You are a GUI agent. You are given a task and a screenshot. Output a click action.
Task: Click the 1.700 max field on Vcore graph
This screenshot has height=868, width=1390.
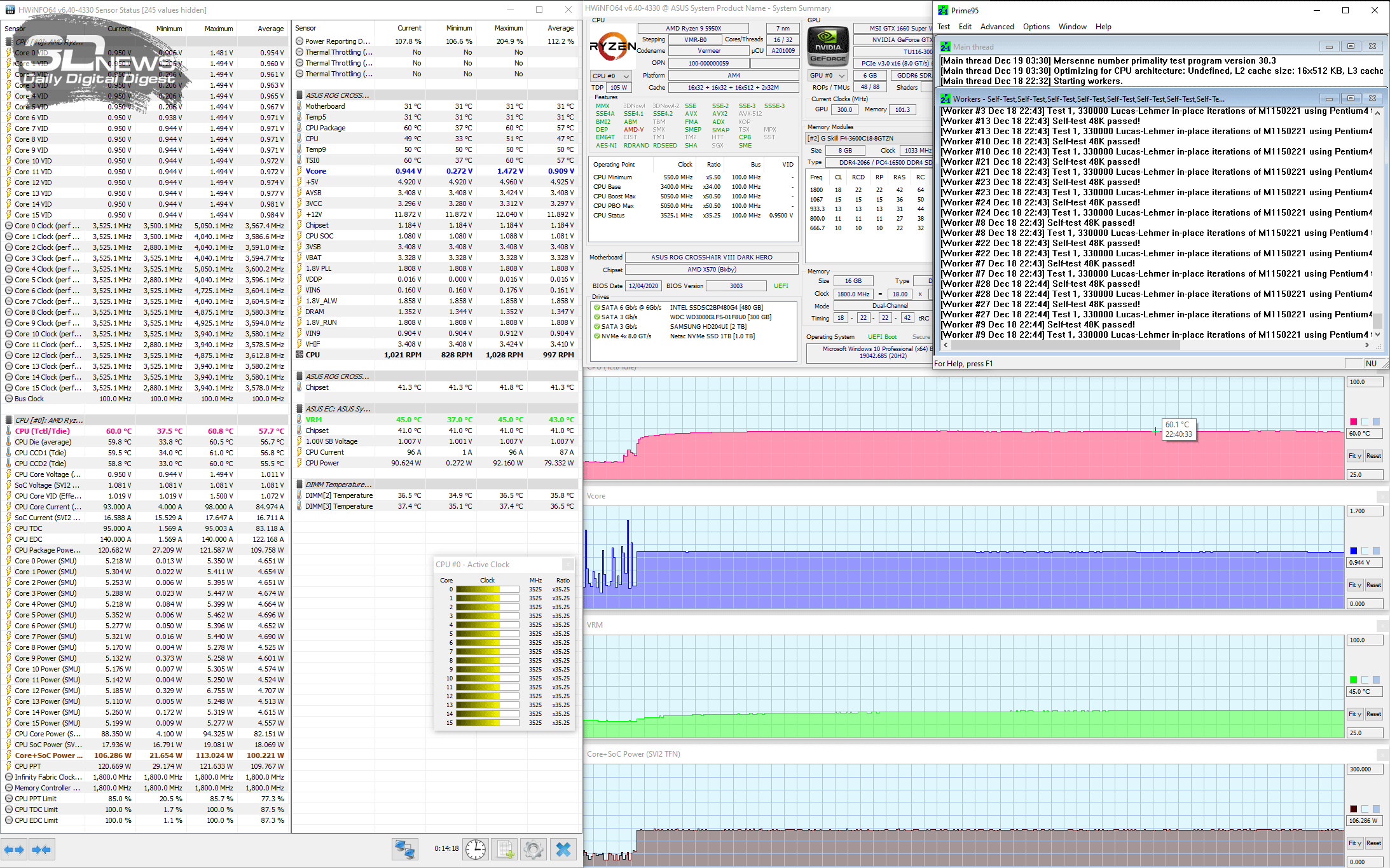pyautogui.click(x=1365, y=511)
